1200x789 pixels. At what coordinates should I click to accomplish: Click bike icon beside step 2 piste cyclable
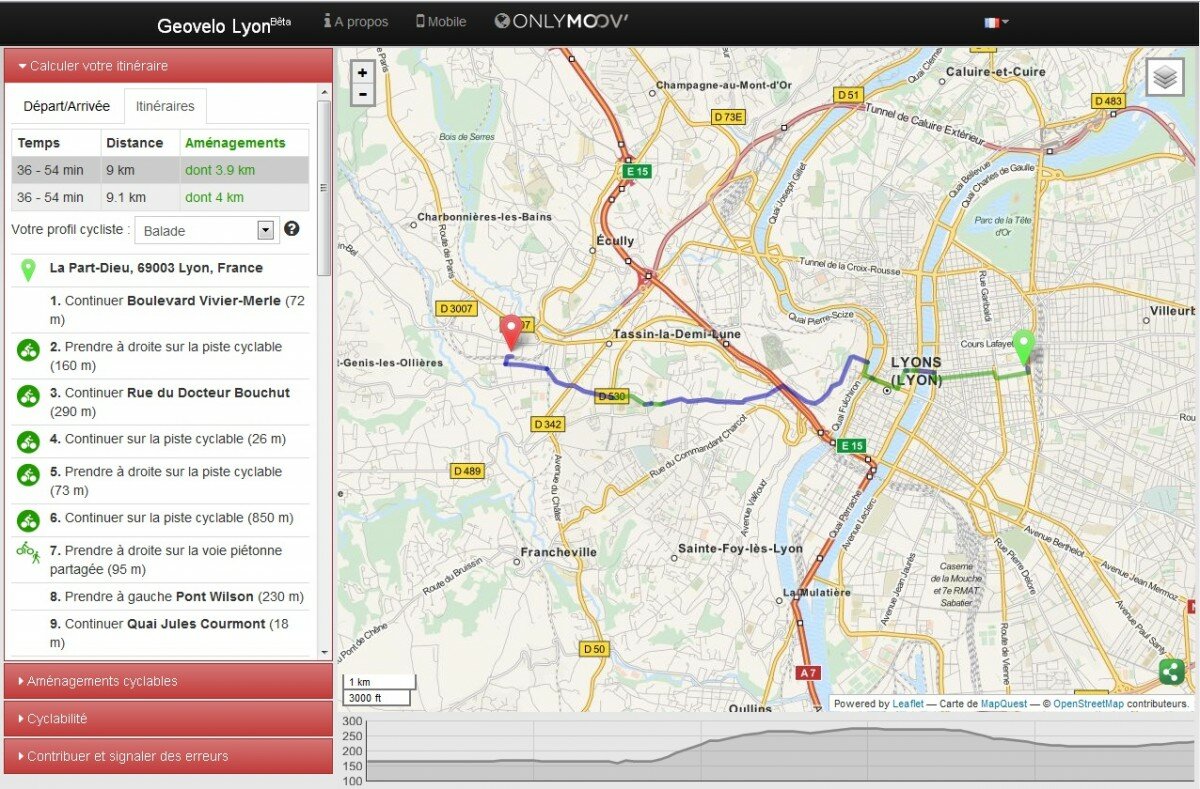pyautogui.click(x=28, y=350)
